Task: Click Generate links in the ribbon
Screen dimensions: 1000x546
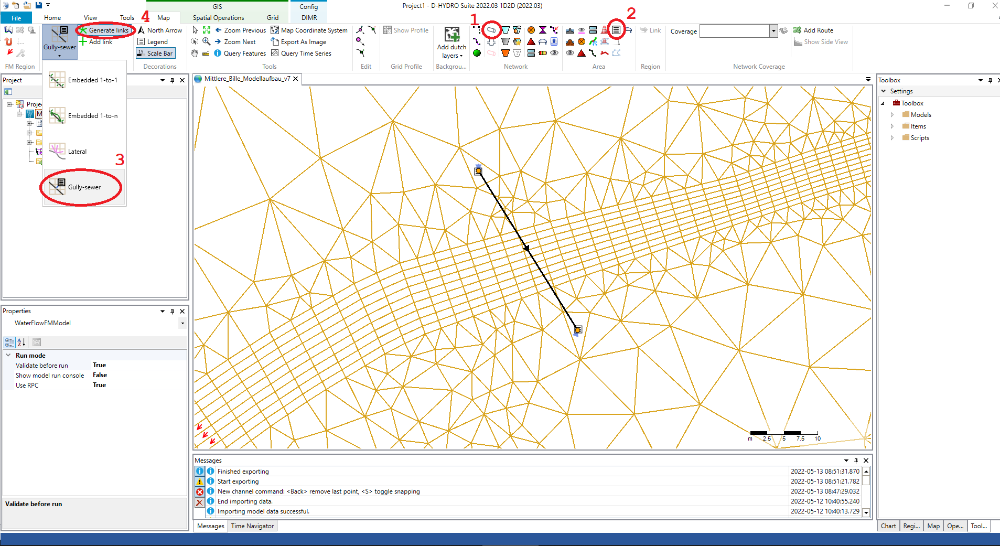Action: [x=104, y=30]
